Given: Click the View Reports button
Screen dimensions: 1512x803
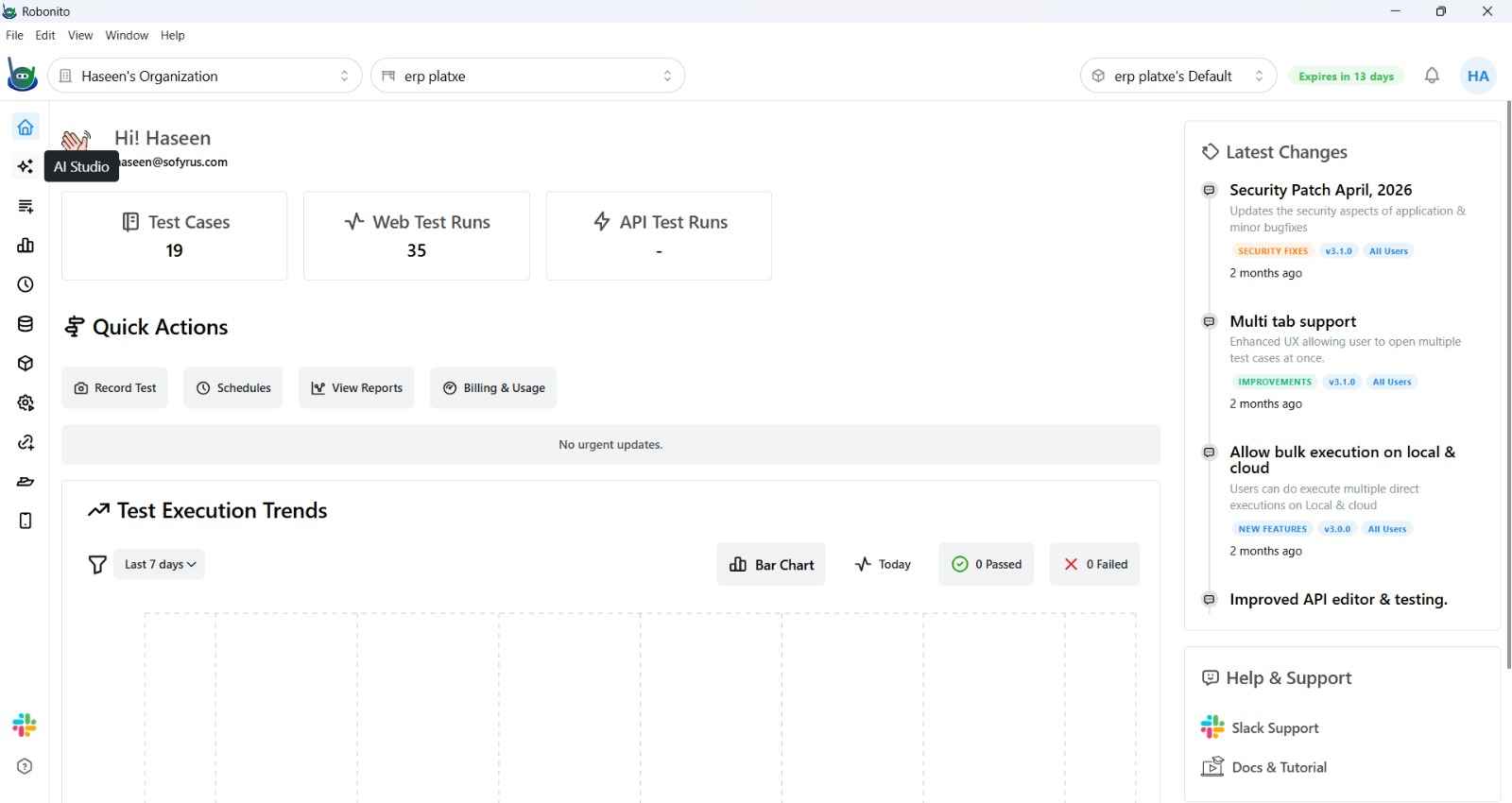Looking at the screenshot, I should pos(356,387).
